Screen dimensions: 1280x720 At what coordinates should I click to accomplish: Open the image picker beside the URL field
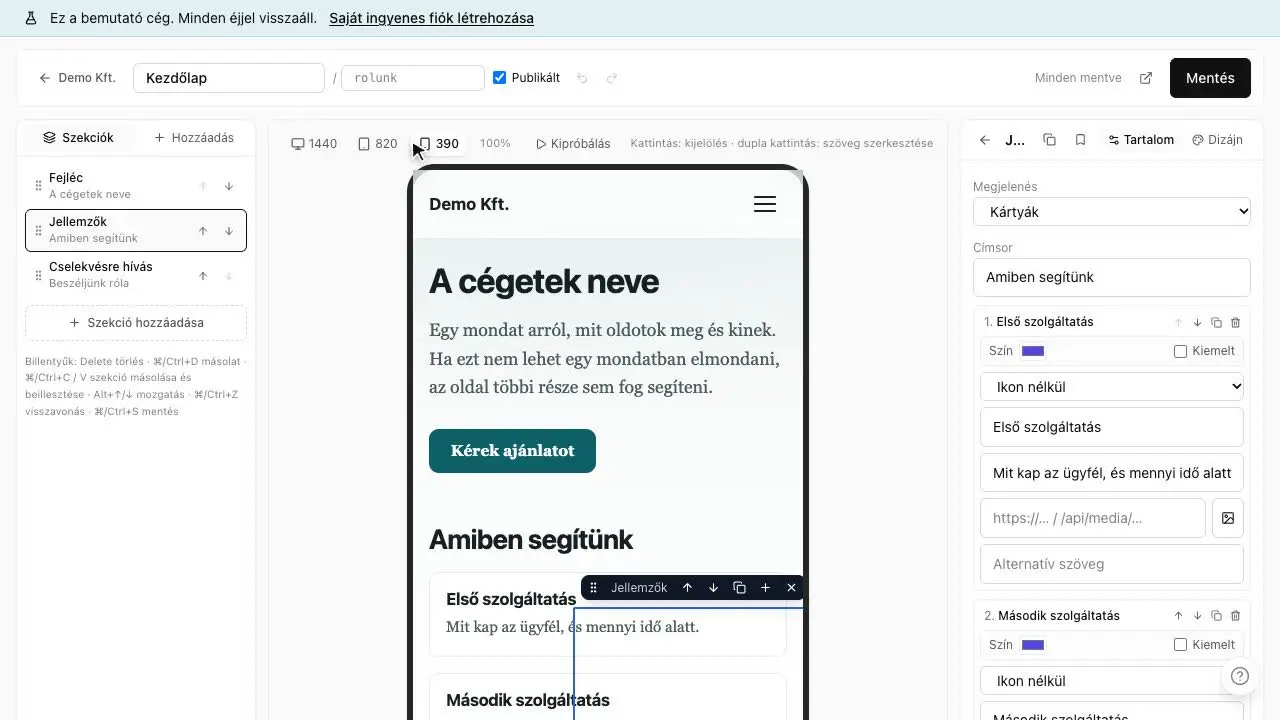coord(1228,518)
